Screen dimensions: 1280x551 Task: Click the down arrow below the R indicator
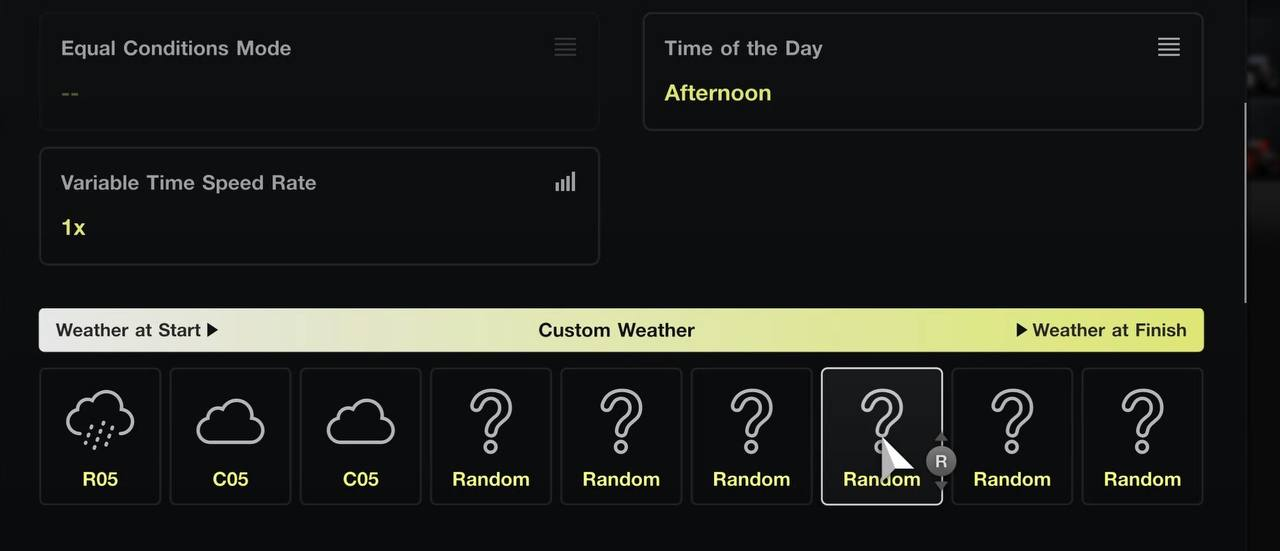pyautogui.click(x=941, y=483)
